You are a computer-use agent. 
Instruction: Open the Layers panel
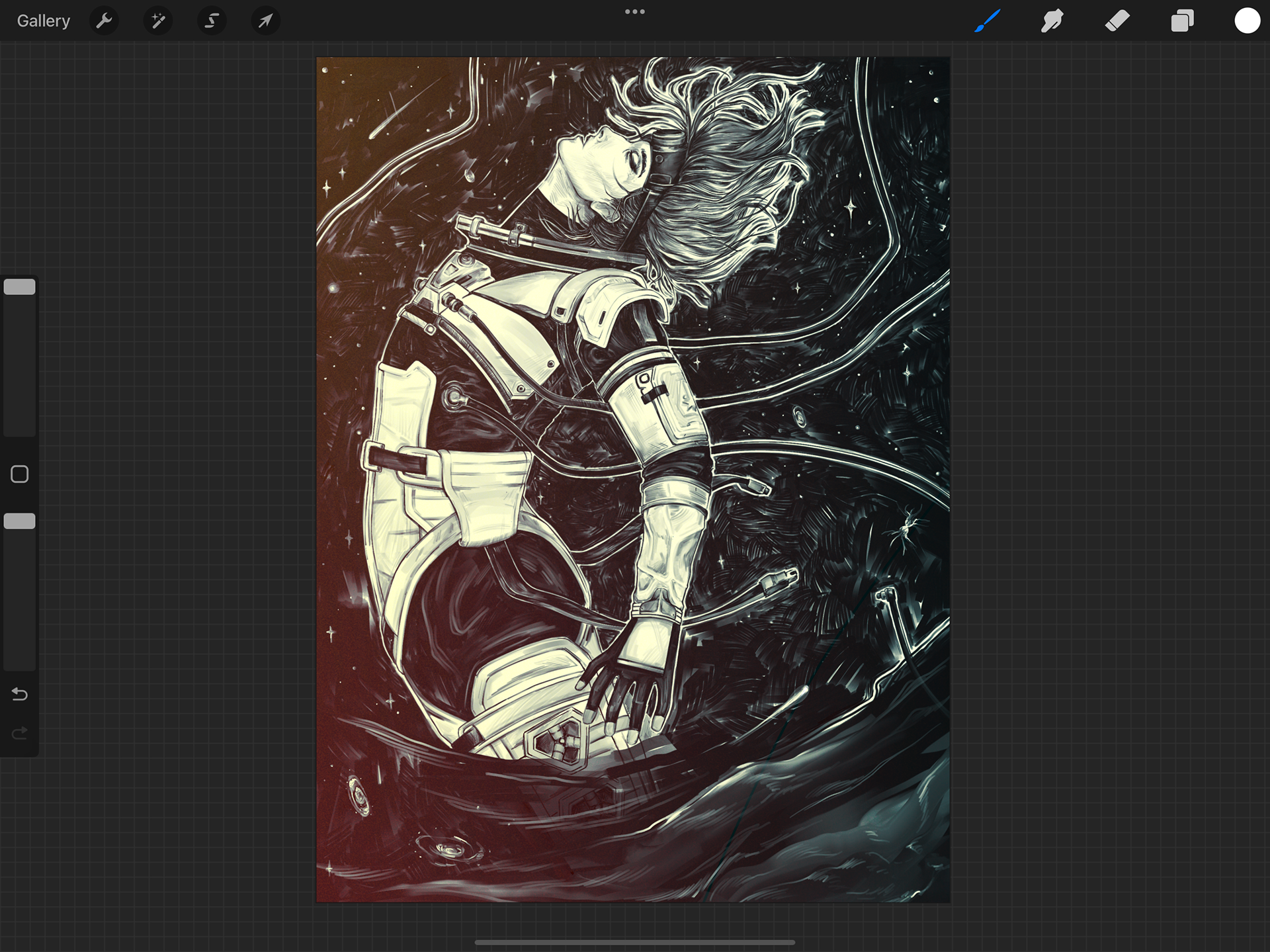pos(1182,21)
